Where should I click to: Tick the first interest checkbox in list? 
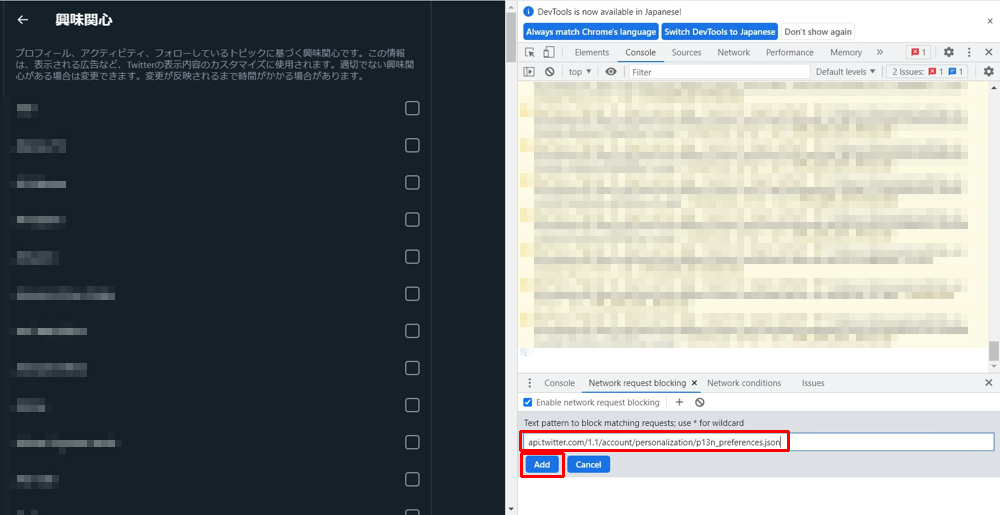(413, 108)
